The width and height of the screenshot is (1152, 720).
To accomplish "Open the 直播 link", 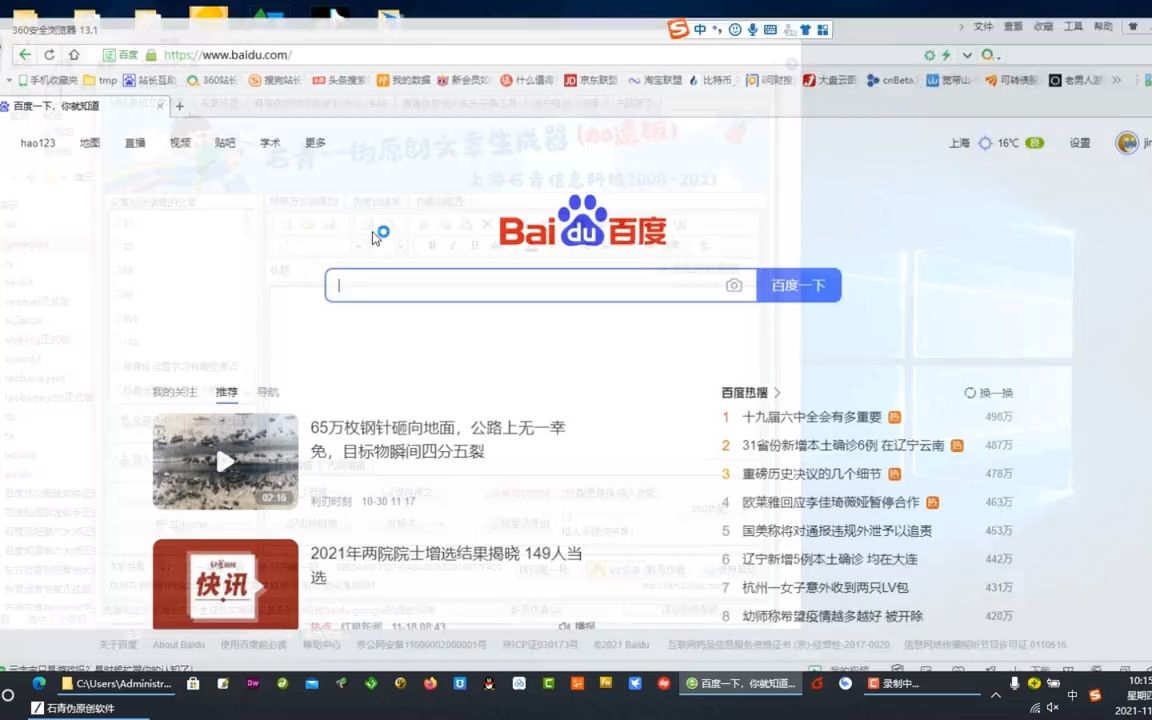I will coord(135,143).
